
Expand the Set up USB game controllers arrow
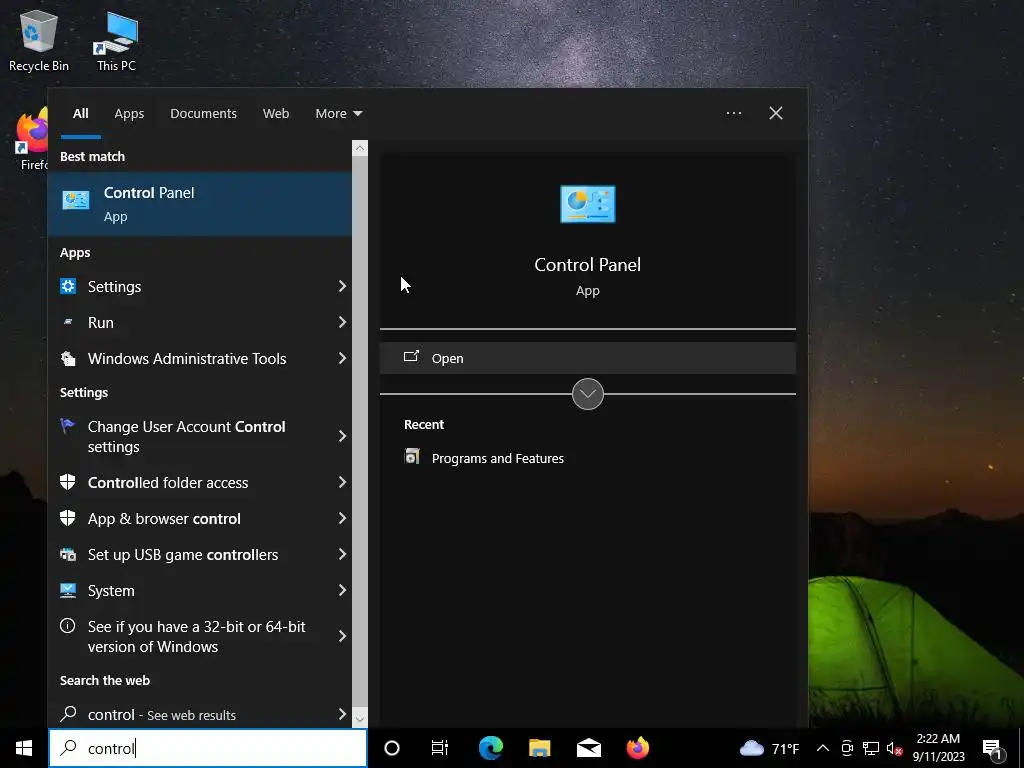tap(342, 554)
